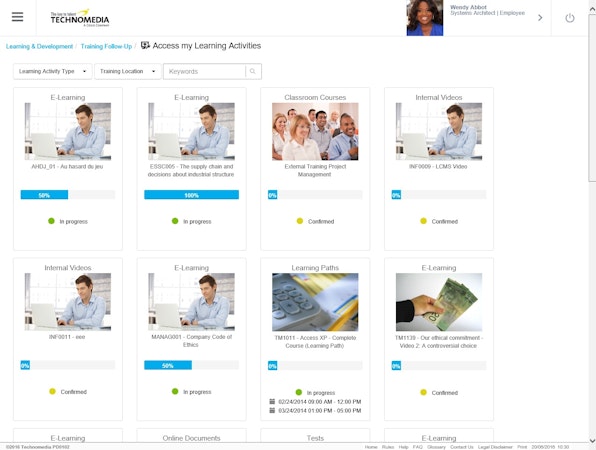Click the Contact Us footer link

461,447
